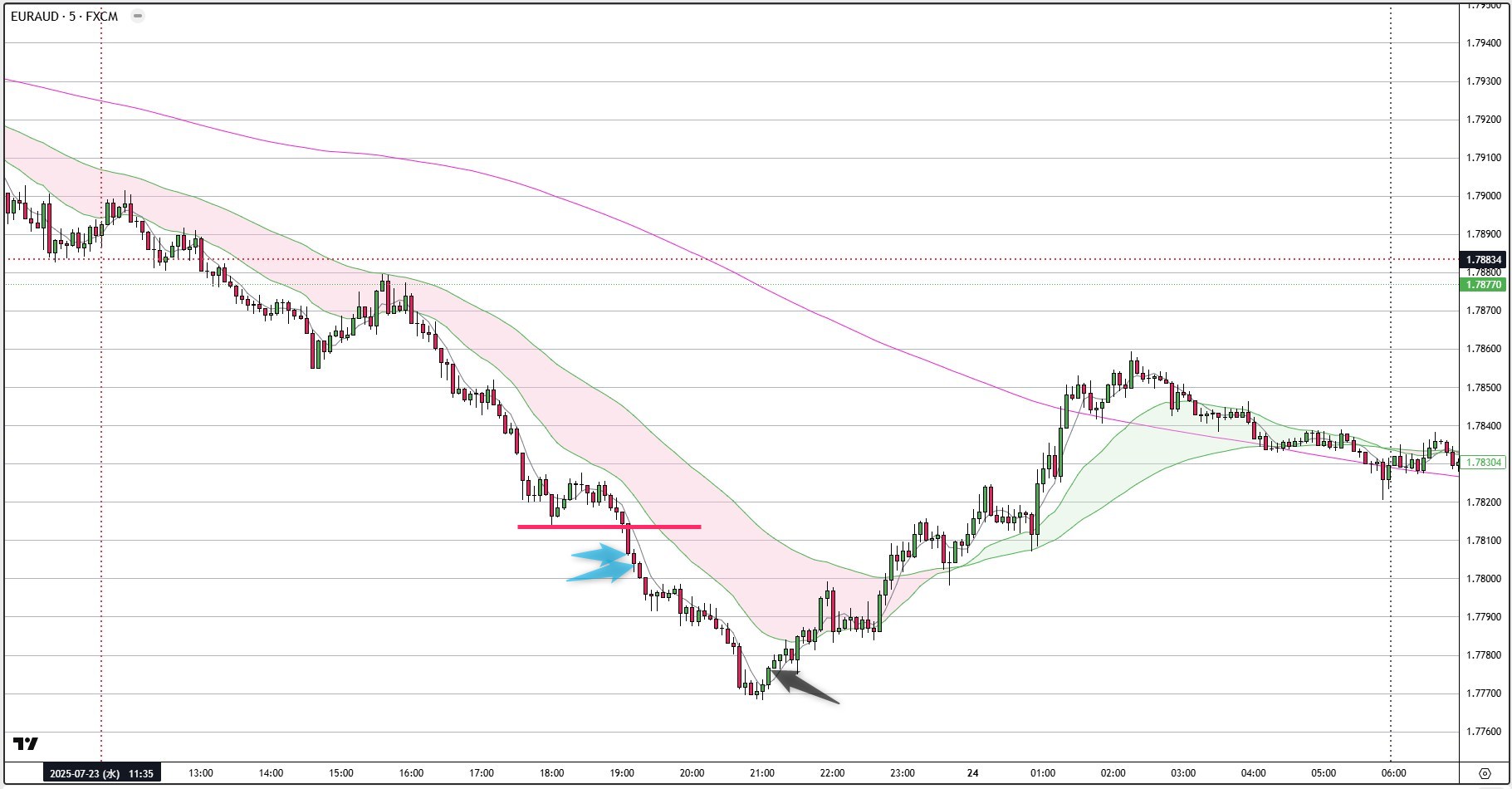
Task: Click the TradingView logo
Action: point(26,743)
